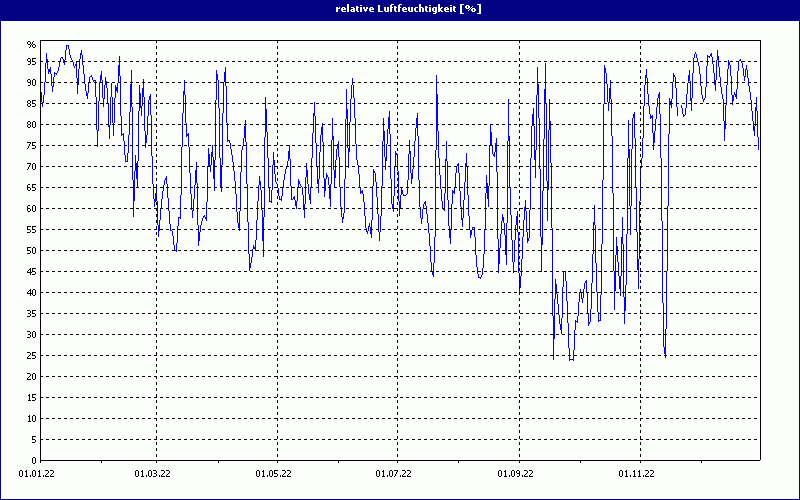Select the 01.03.22 date label
Viewport: 800px width, 500px height.
coord(153,473)
